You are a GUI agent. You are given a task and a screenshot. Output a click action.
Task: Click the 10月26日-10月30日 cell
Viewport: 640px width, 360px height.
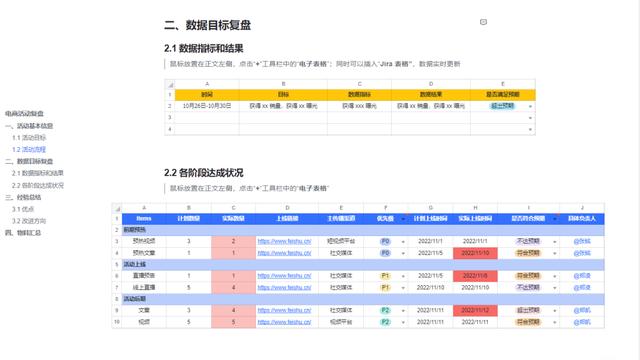pos(207,106)
